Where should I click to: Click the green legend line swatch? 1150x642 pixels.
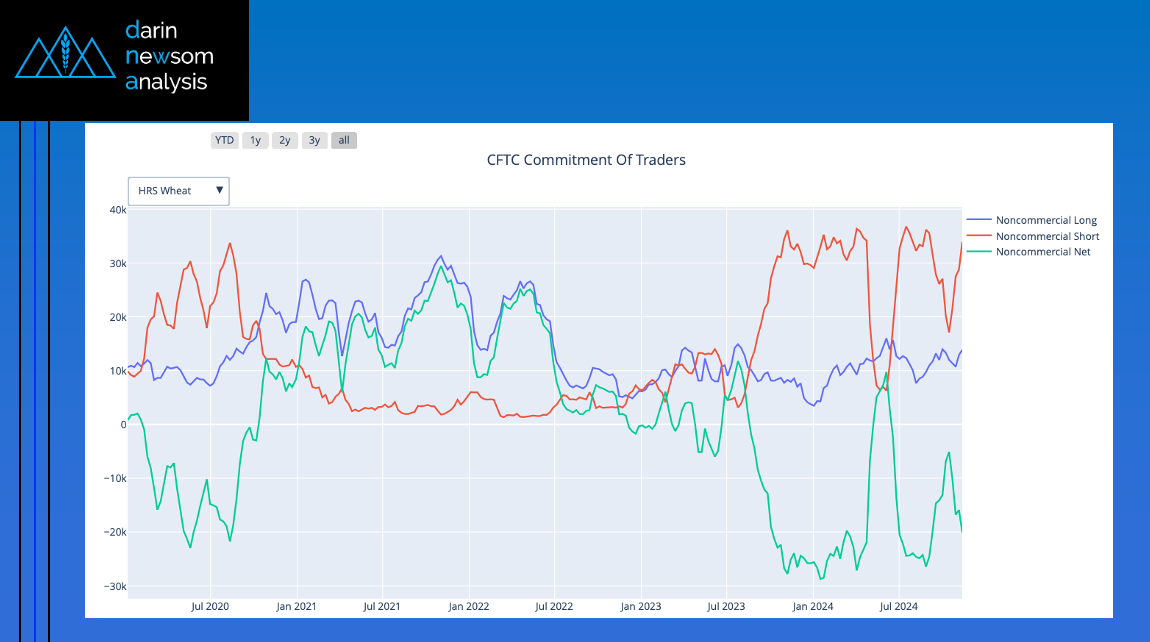tap(979, 252)
